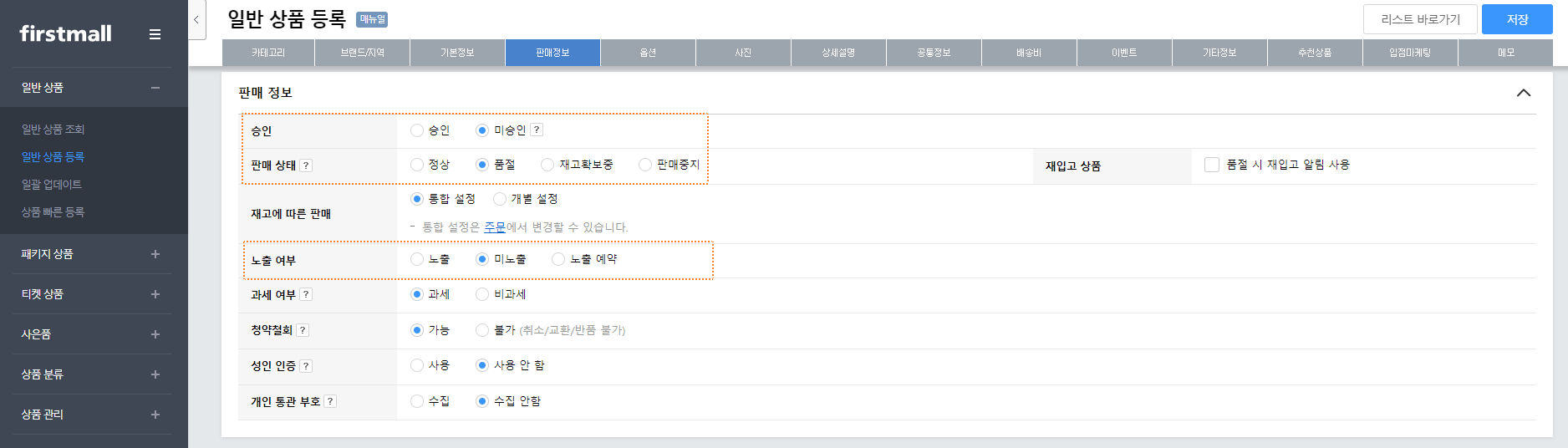Collapse the 일반 상품 sidebar menu
The height and width of the screenshot is (448, 1568).
155,88
